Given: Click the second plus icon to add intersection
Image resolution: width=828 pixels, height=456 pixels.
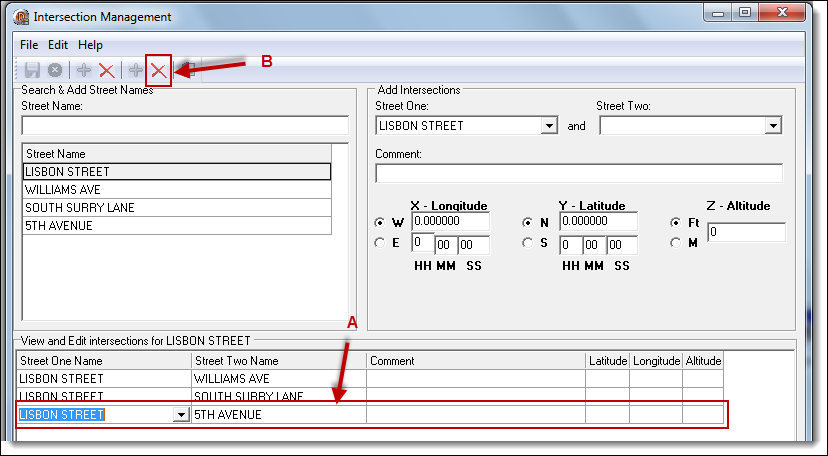Looking at the screenshot, I should (135, 70).
